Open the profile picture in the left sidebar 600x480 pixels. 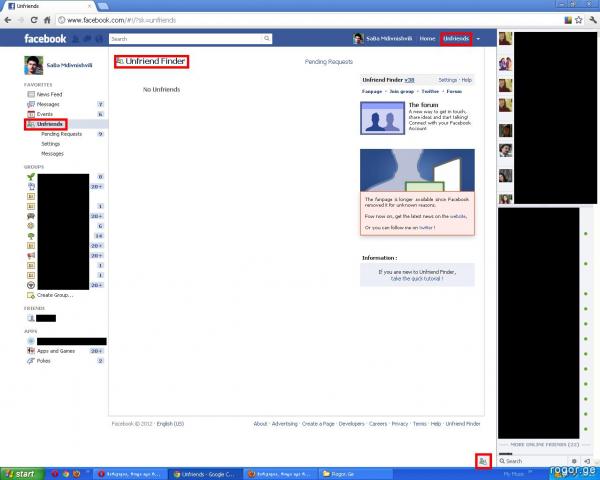coord(33,65)
